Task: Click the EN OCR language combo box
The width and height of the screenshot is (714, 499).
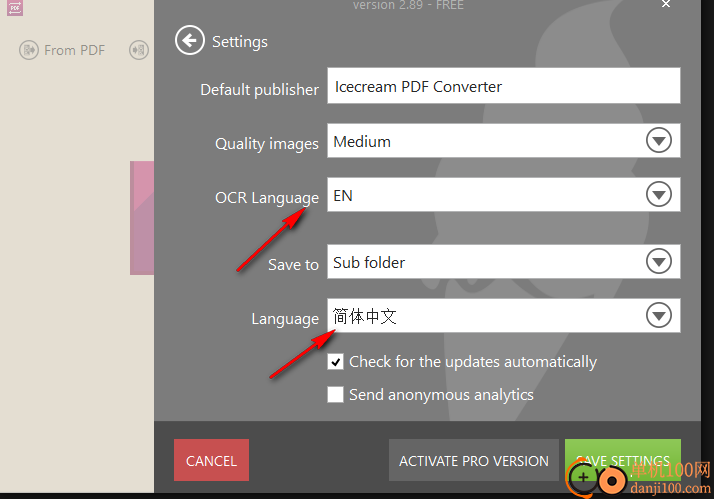Action: (x=504, y=195)
